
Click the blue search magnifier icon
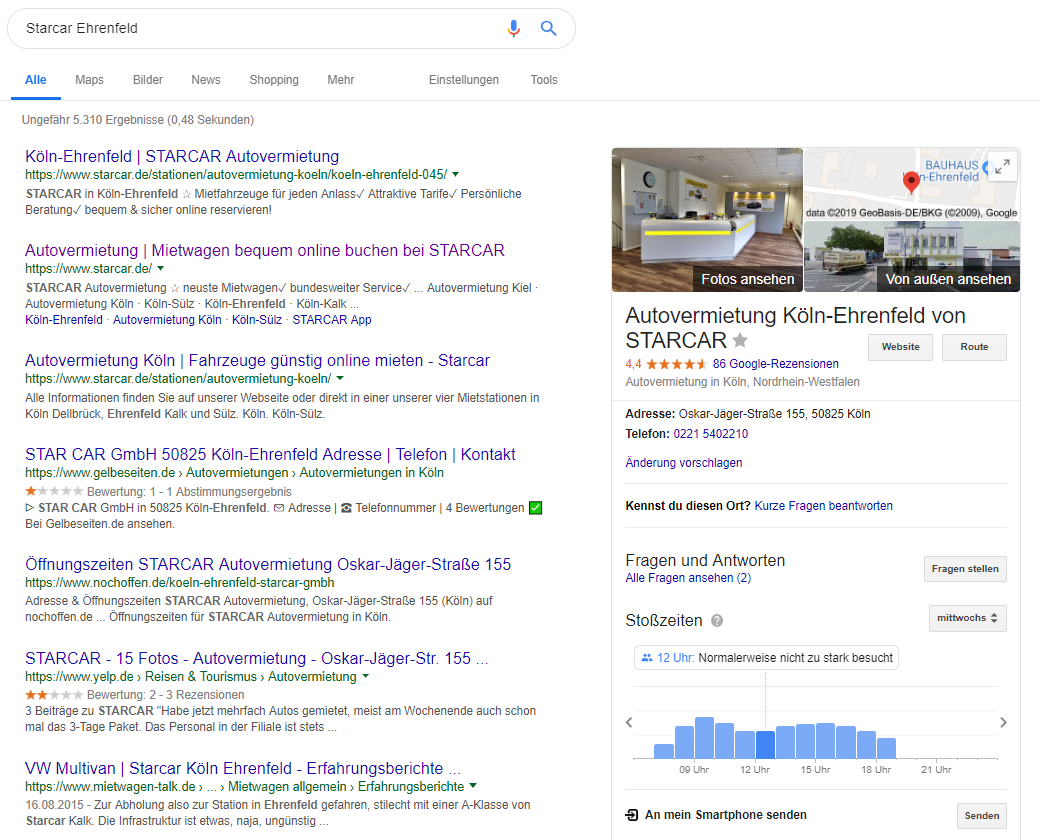pos(549,28)
